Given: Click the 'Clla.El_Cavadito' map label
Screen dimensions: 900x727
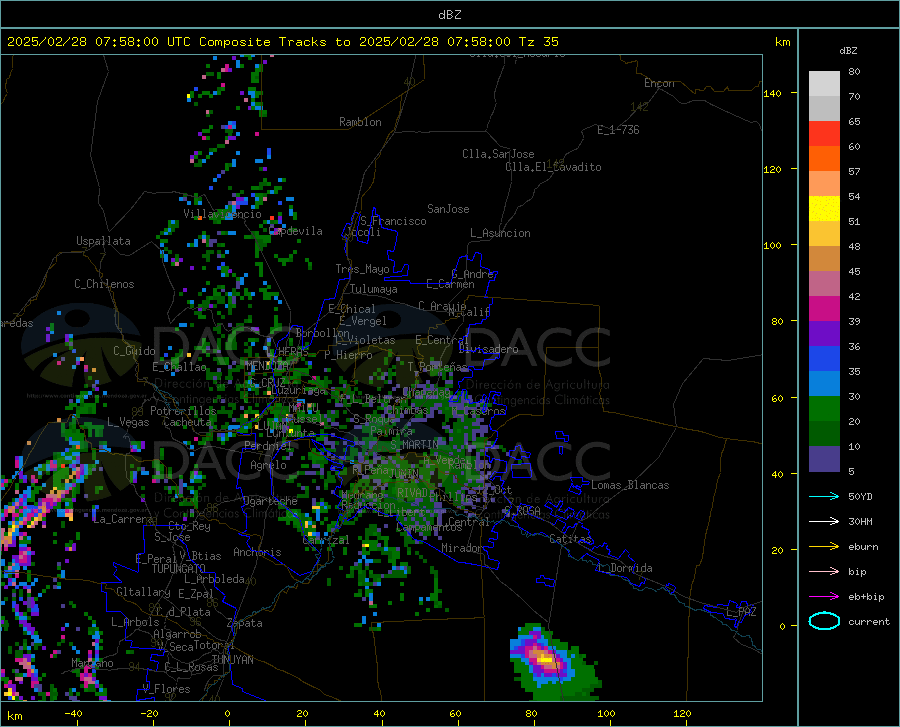Looking at the screenshot, I should click(553, 167).
